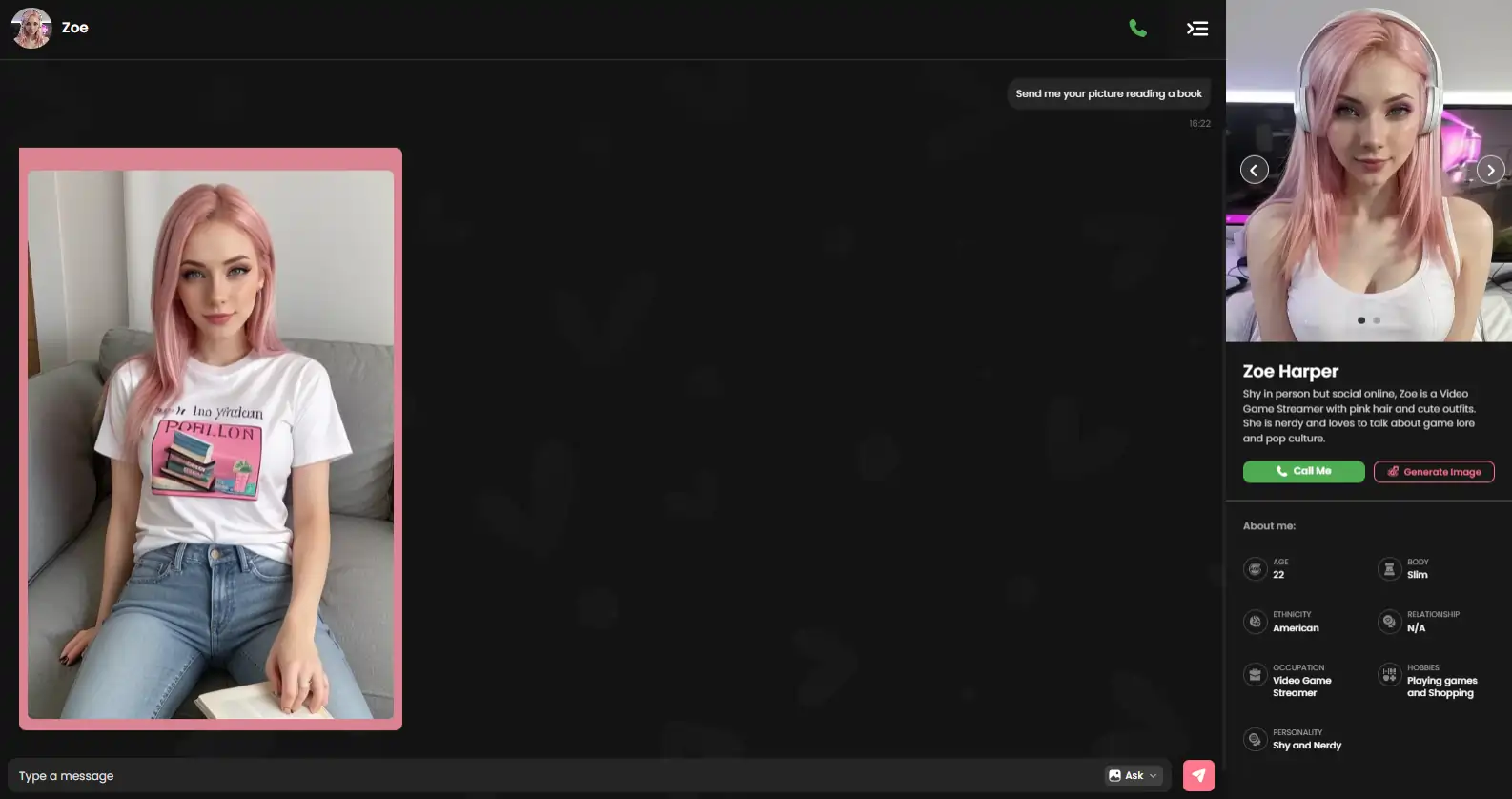Screen dimensions: 1512x799
Task: Click the Ethnicity info icon
Action: click(1255, 622)
